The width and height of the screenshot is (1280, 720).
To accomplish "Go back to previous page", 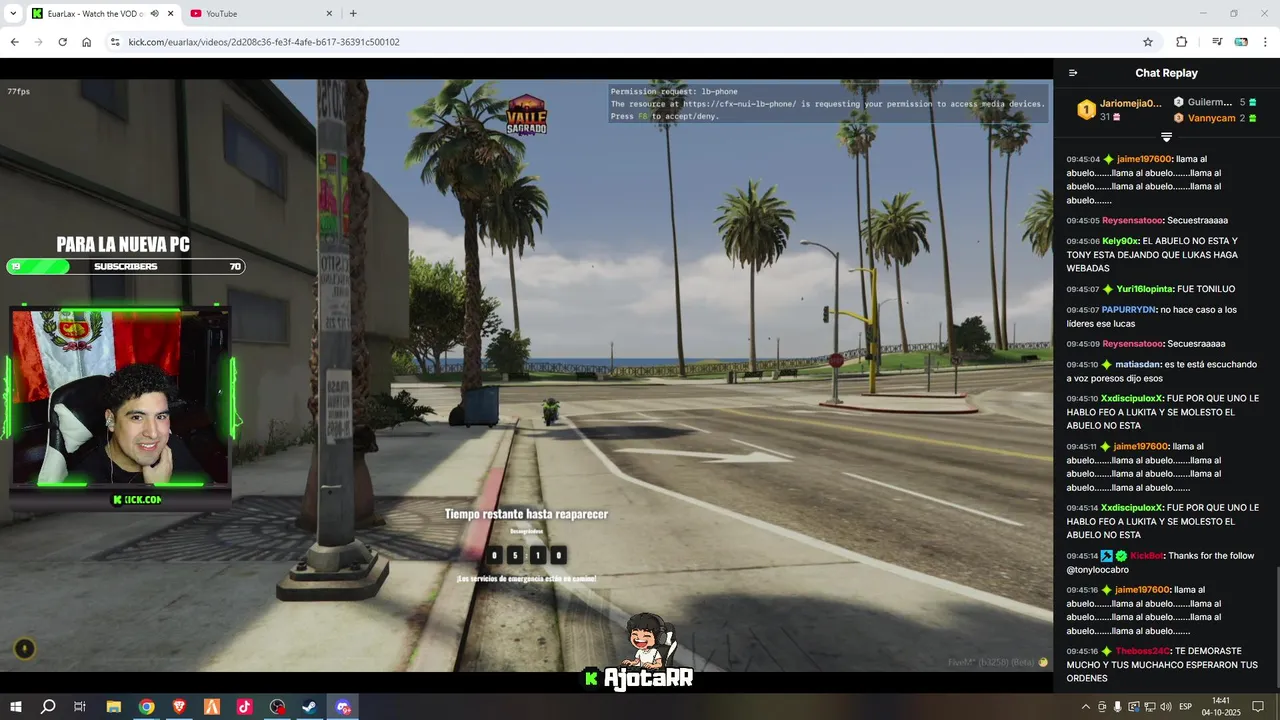I will [x=14, y=42].
